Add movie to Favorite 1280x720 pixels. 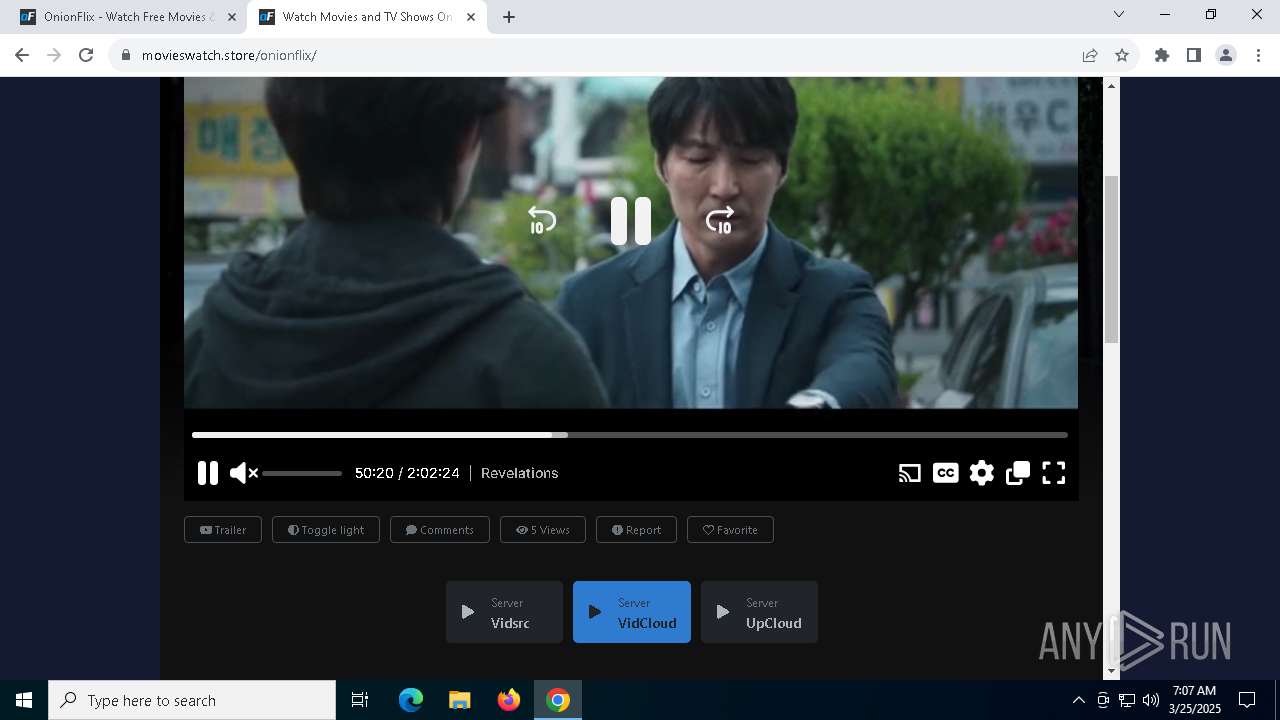point(730,530)
